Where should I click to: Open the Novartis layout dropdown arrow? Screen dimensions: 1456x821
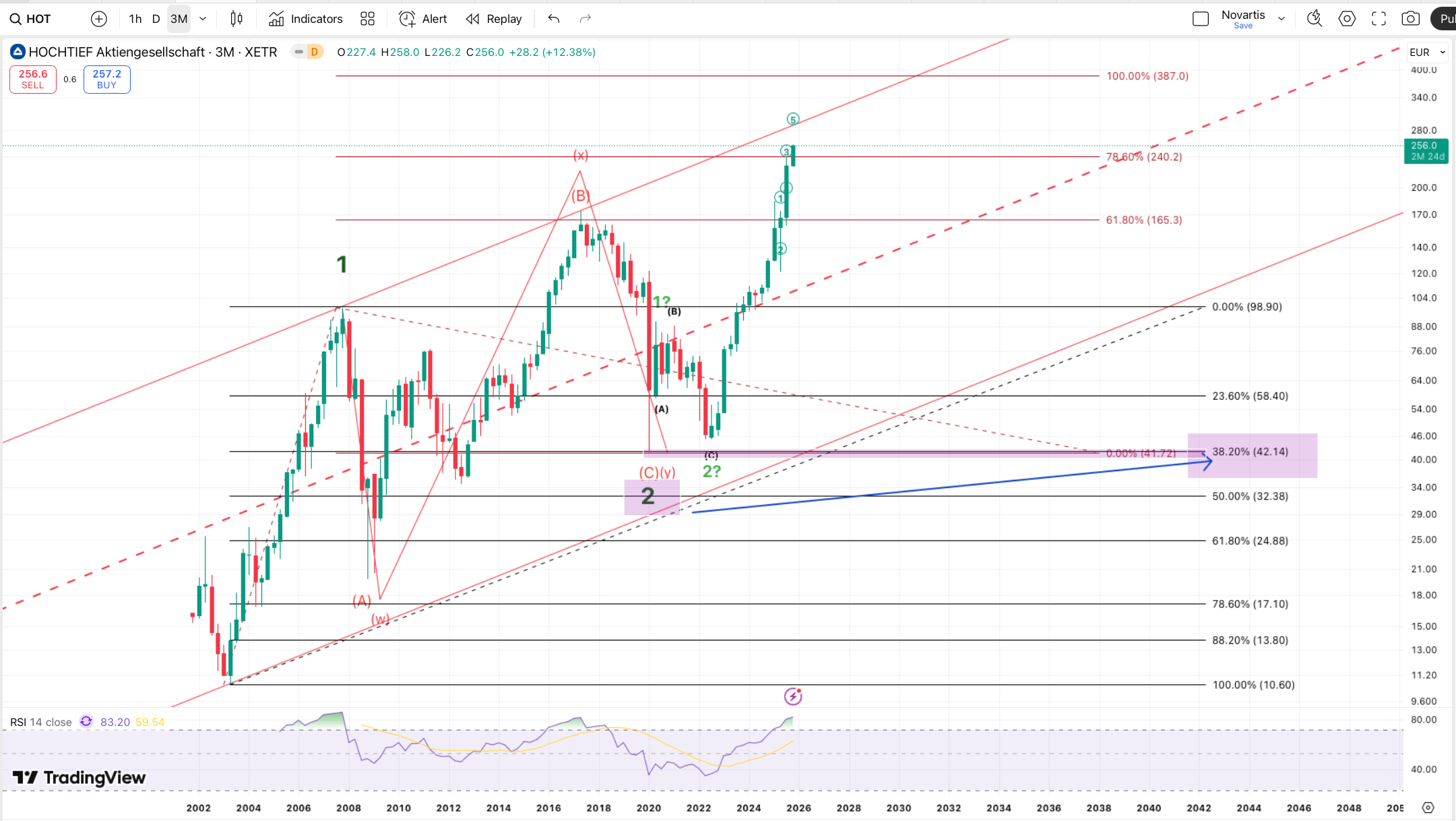tap(1281, 19)
